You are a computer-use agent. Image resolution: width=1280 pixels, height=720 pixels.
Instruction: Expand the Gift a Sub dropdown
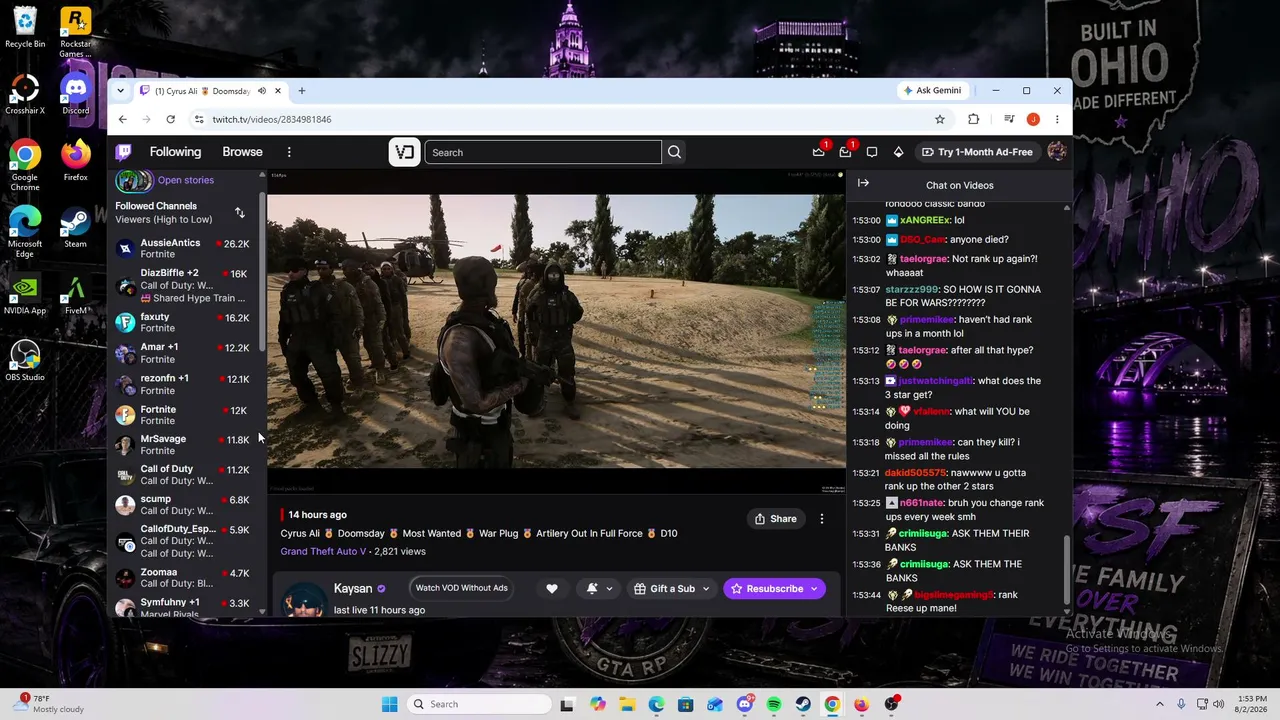coord(705,589)
